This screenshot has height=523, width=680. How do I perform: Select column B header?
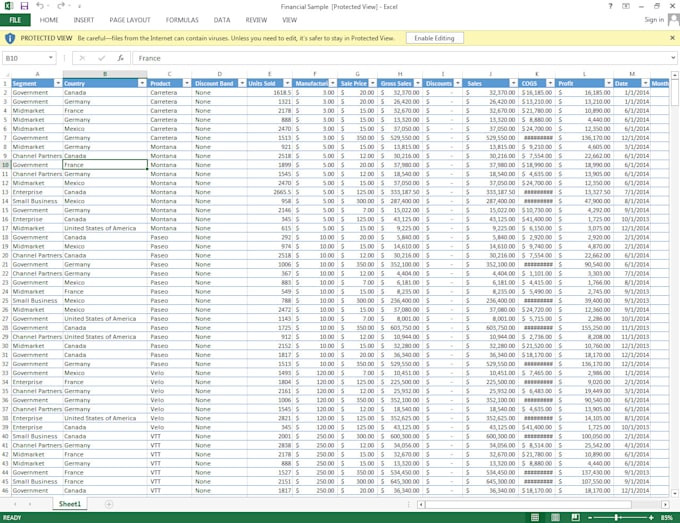[x=105, y=74]
